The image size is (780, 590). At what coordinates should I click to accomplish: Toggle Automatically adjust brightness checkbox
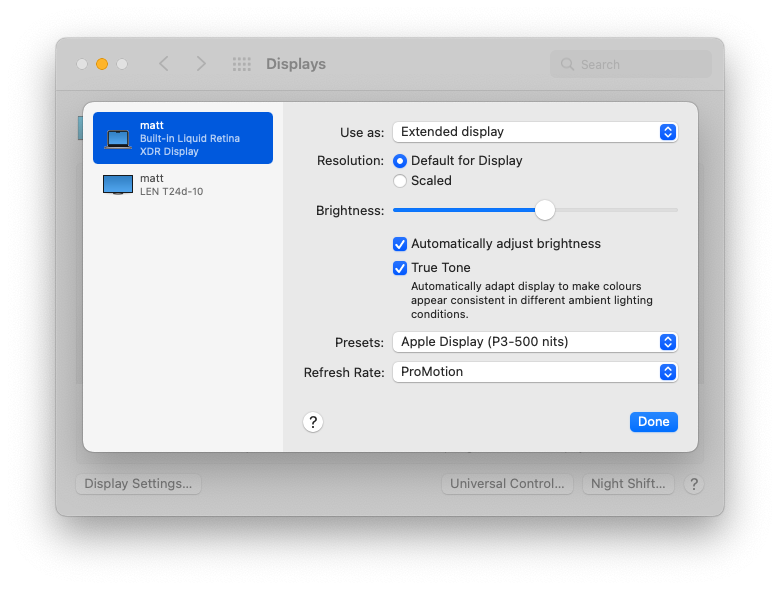[399, 244]
